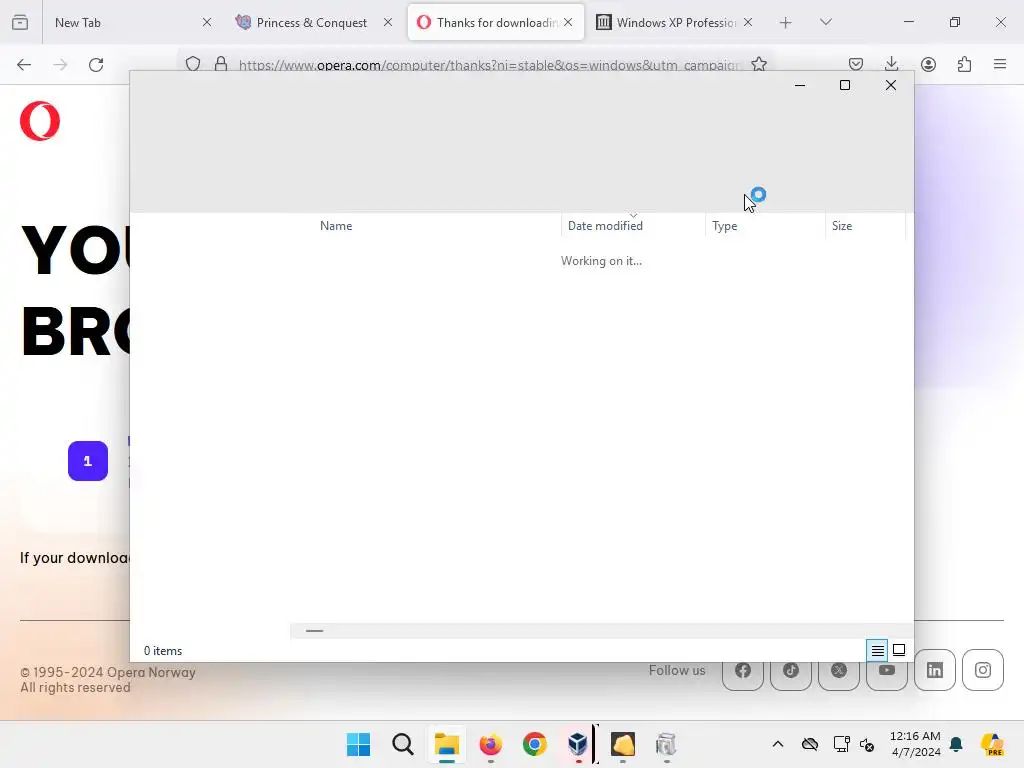Open VirtualBox from taskbar
The height and width of the screenshot is (768, 1024).
[x=578, y=744]
